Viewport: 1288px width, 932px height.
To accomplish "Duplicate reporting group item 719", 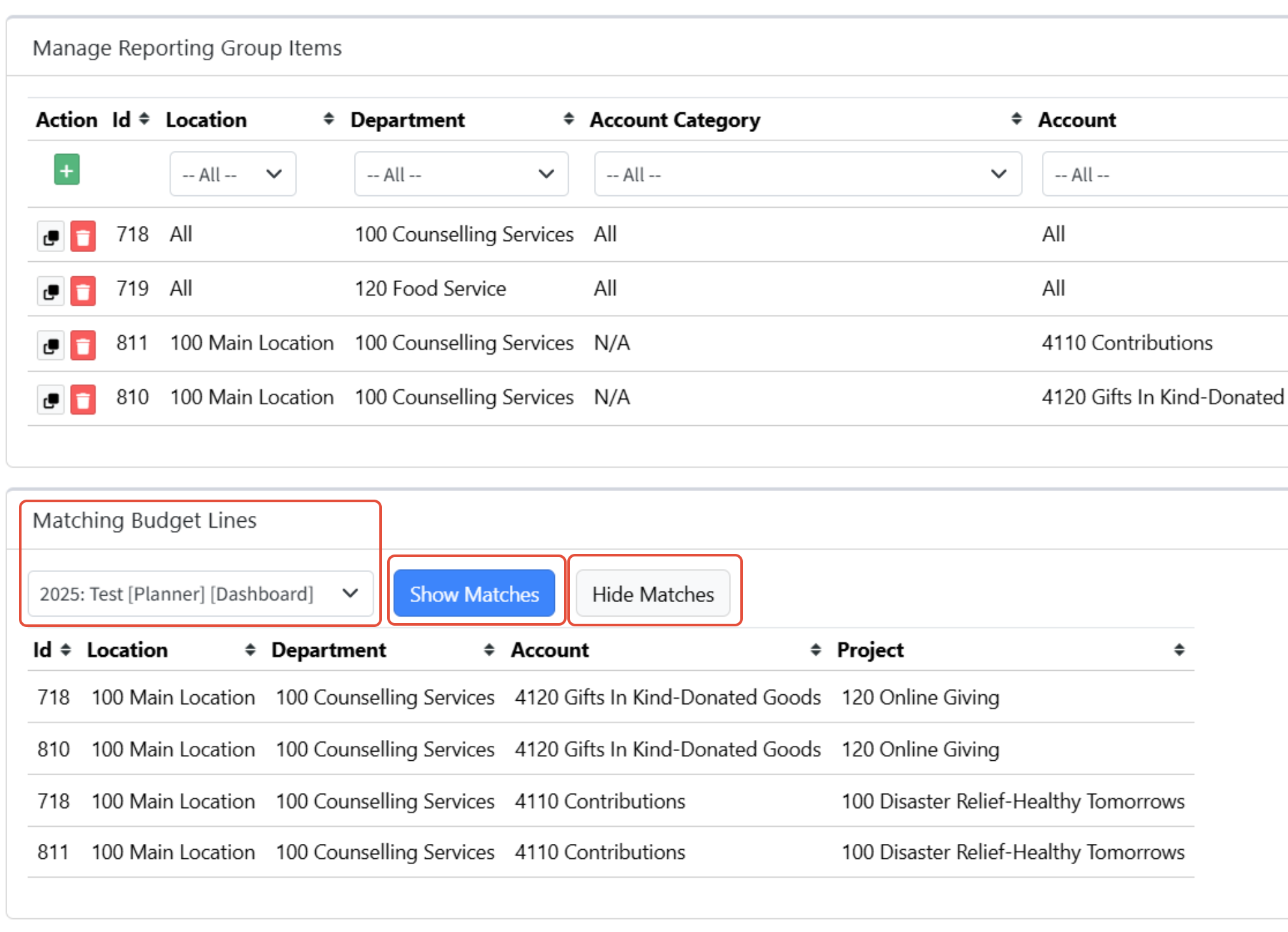I will tap(51, 291).
